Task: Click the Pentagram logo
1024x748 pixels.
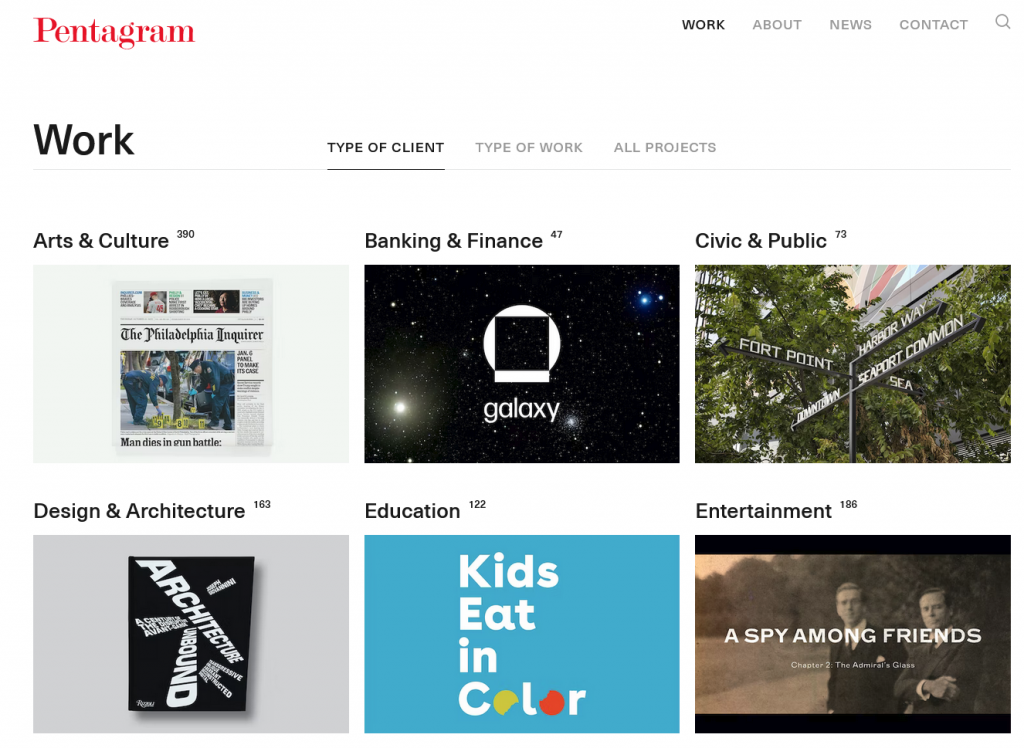Action: tap(114, 32)
